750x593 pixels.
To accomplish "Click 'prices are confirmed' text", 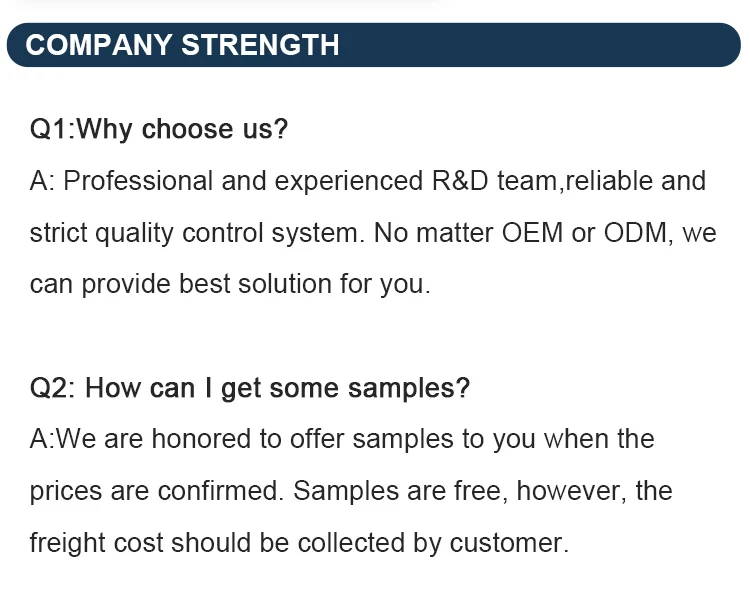I will [x=157, y=491].
